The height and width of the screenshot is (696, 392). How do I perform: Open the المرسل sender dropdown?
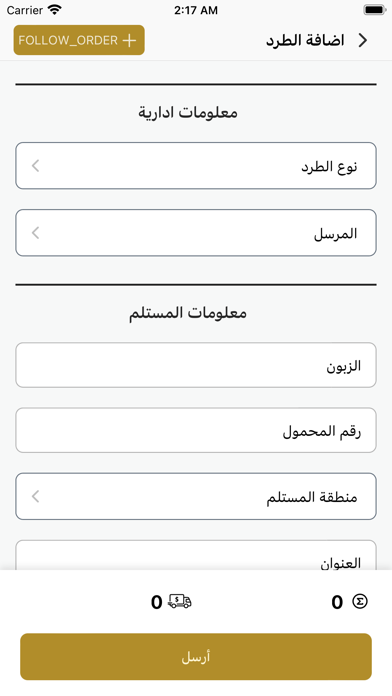[x=196, y=233]
